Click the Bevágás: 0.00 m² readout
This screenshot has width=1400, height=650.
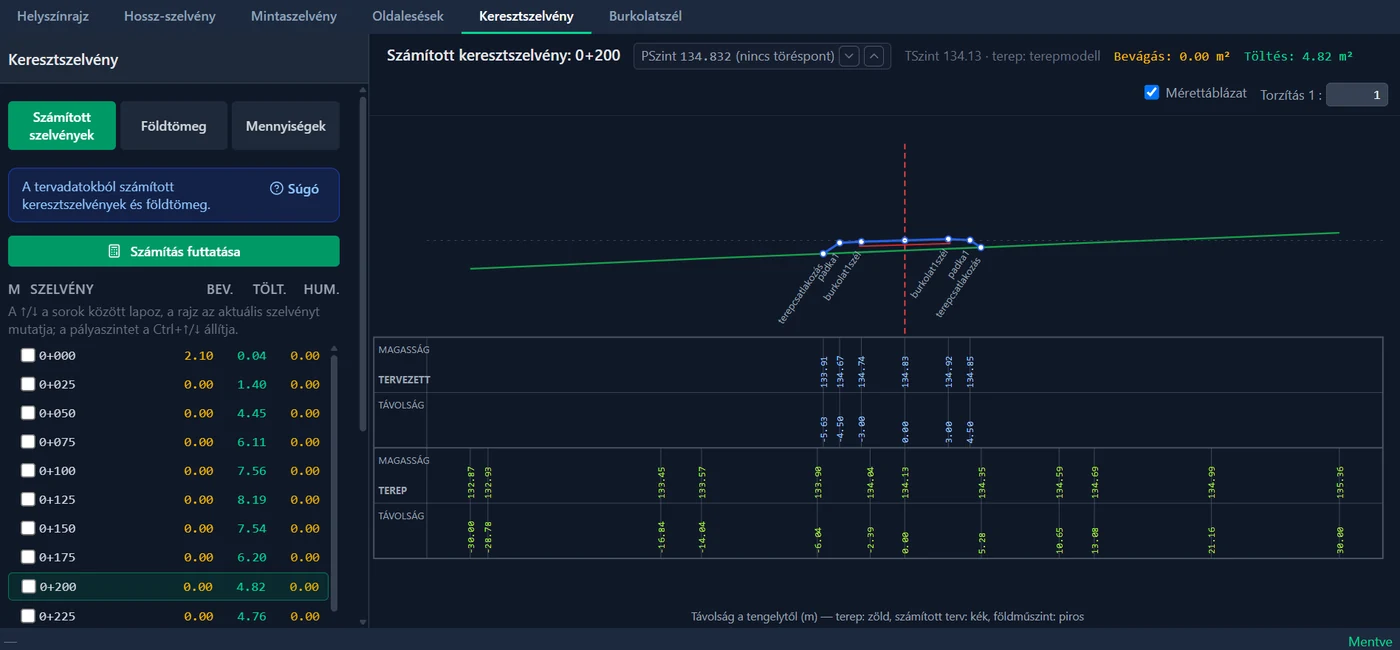tap(1173, 56)
